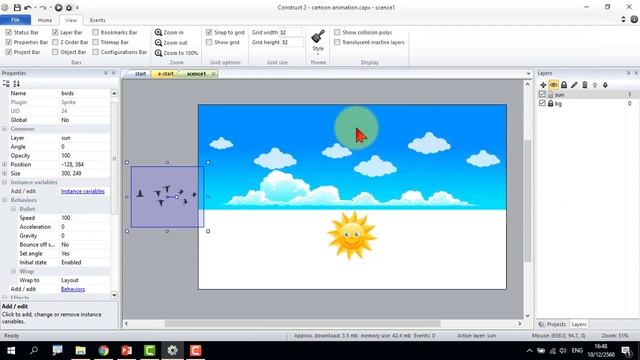The image size is (640, 360).
Task: Click the Undo arrow icon
Action: [x=27, y=7]
